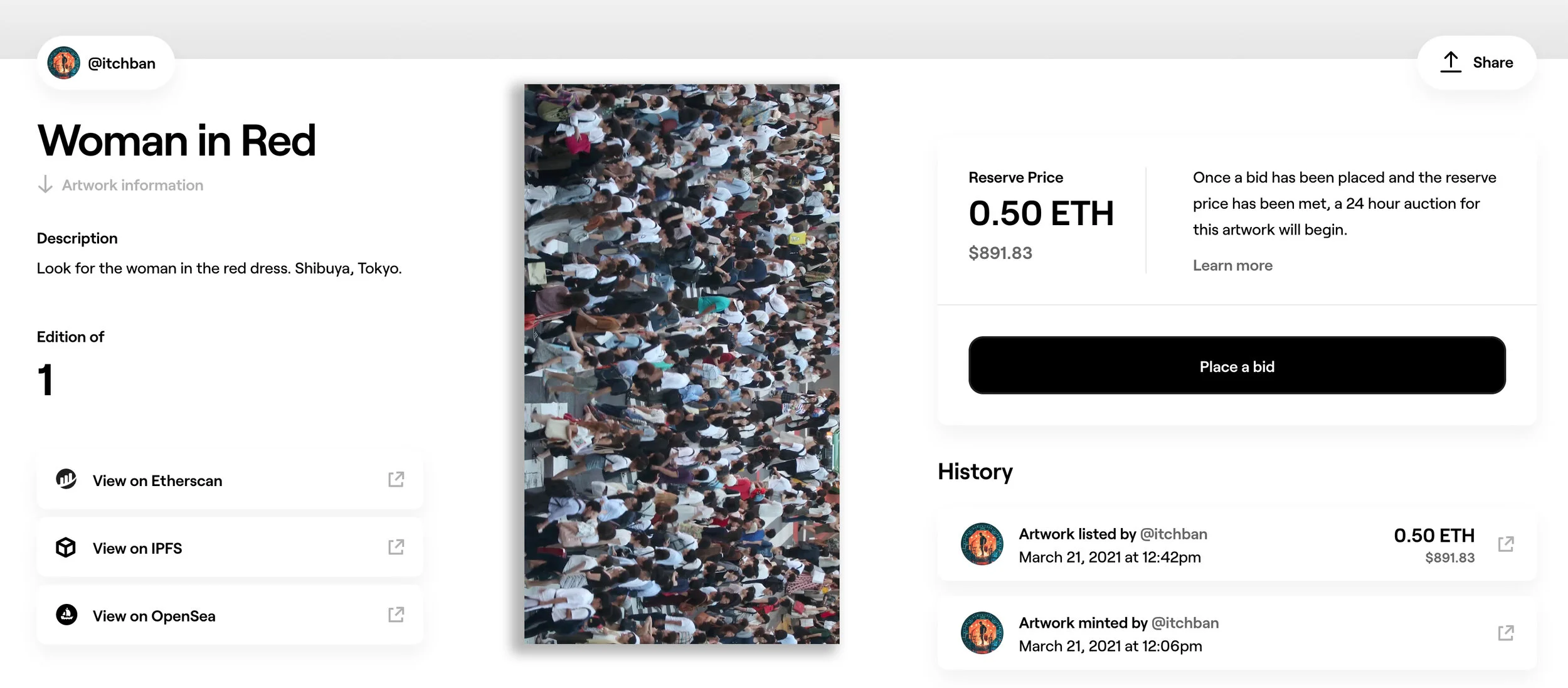This screenshot has width=1568, height=688.
Task: Click the avatar in Artwork minted row
Action: (x=982, y=633)
